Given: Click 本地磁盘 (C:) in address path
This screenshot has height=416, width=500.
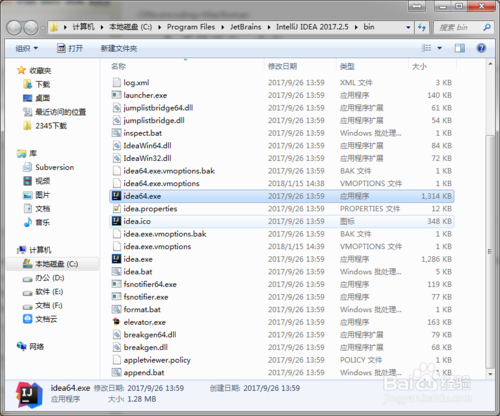Looking at the screenshot, I should tap(131, 27).
